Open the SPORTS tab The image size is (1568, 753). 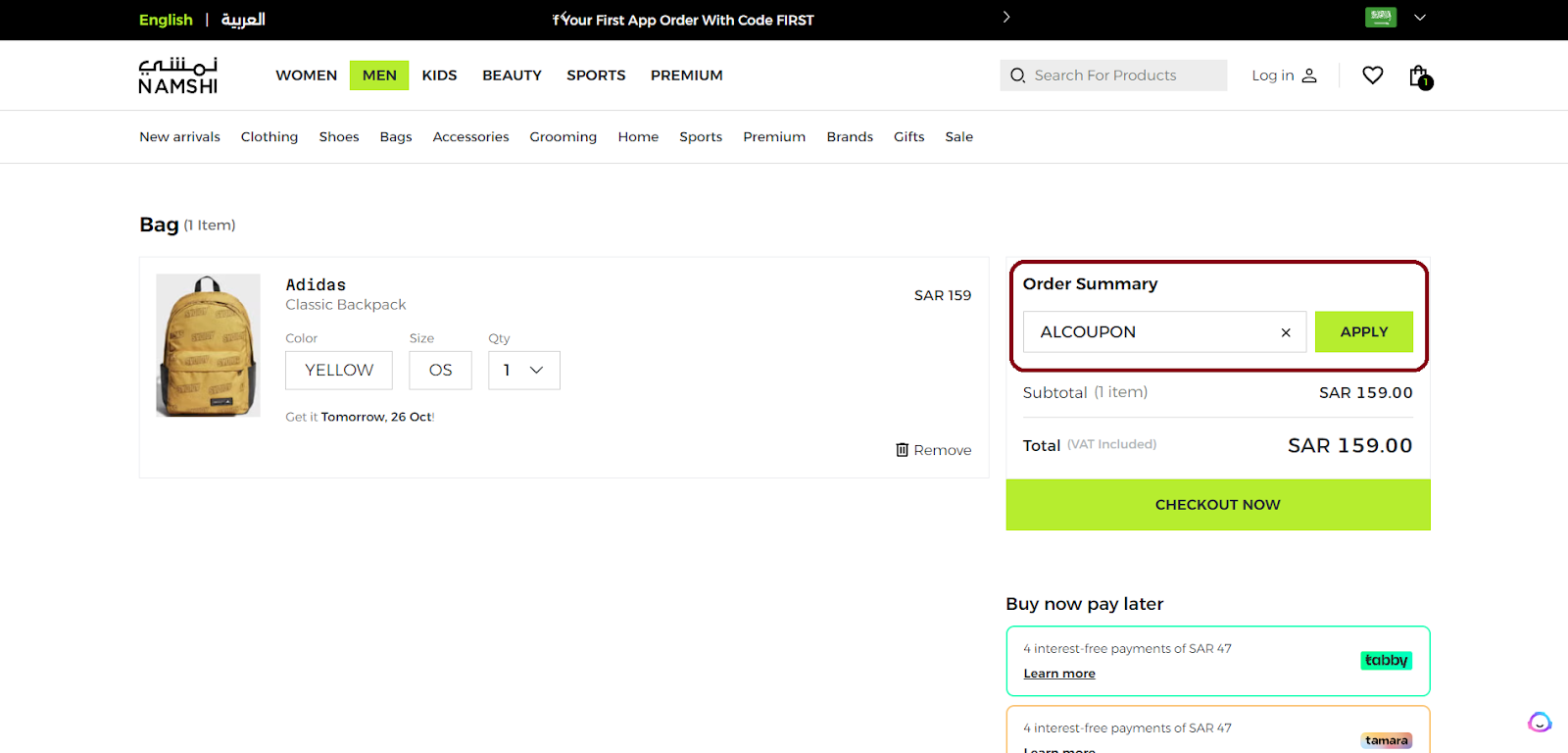click(596, 75)
